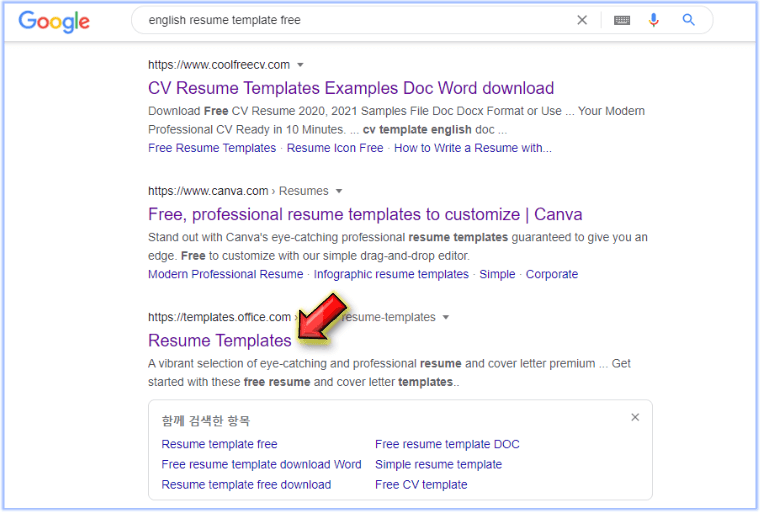Open the Corporate sitelink under Canva

(x=552, y=274)
